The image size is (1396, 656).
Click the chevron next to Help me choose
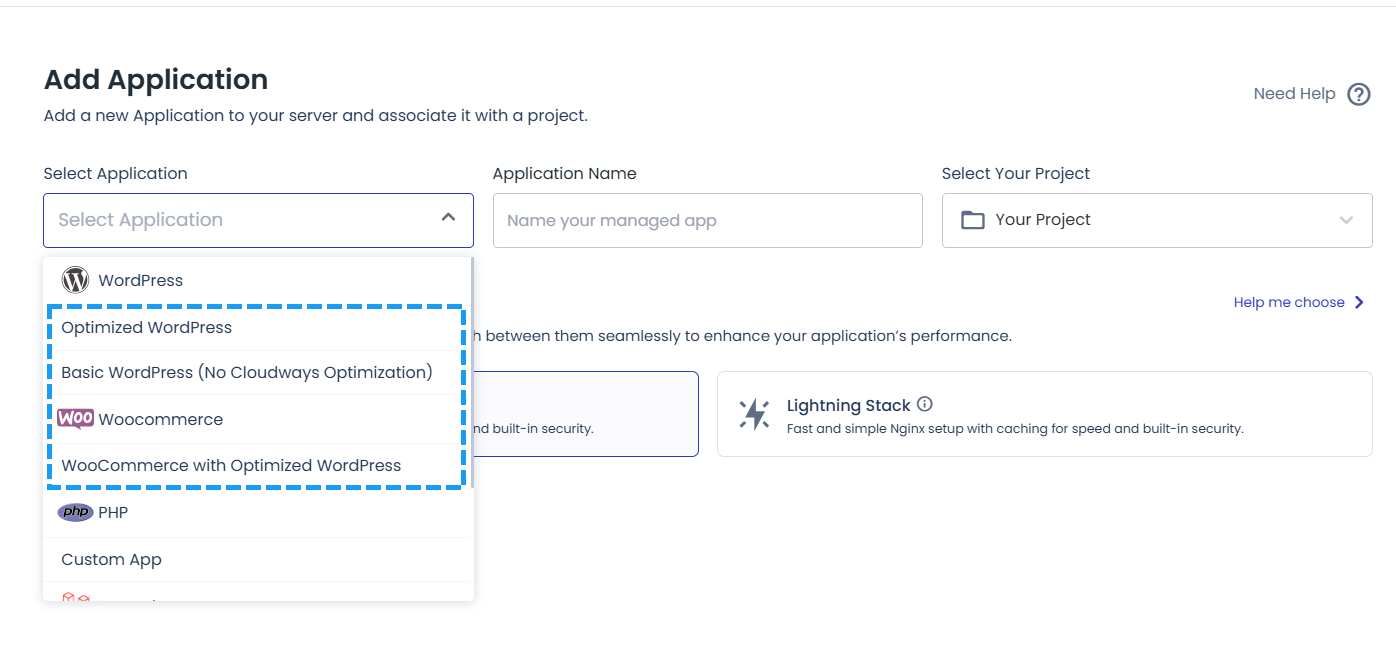coord(1359,302)
